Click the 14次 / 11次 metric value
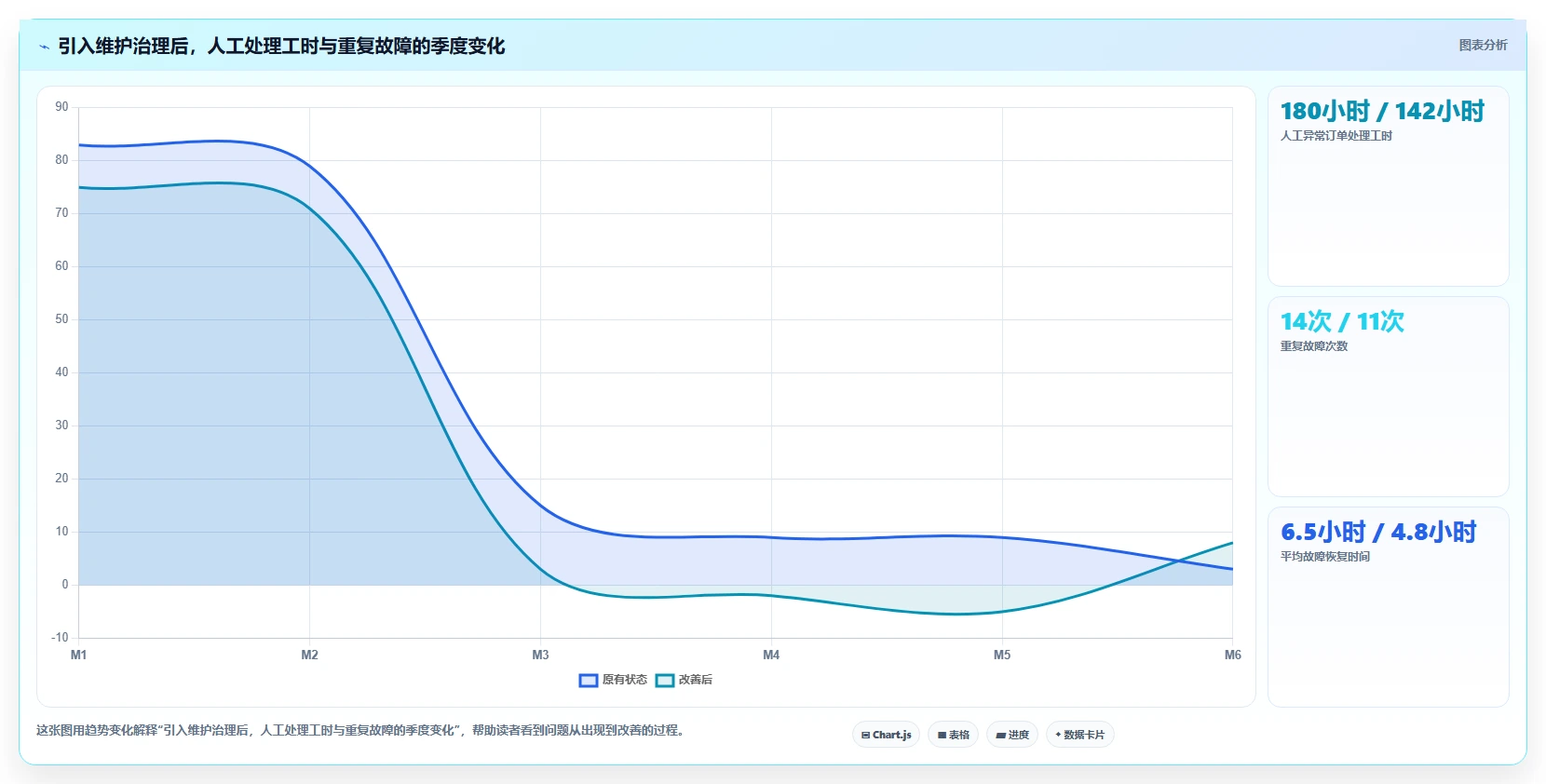The height and width of the screenshot is (784, 1546). [1342, 322]
